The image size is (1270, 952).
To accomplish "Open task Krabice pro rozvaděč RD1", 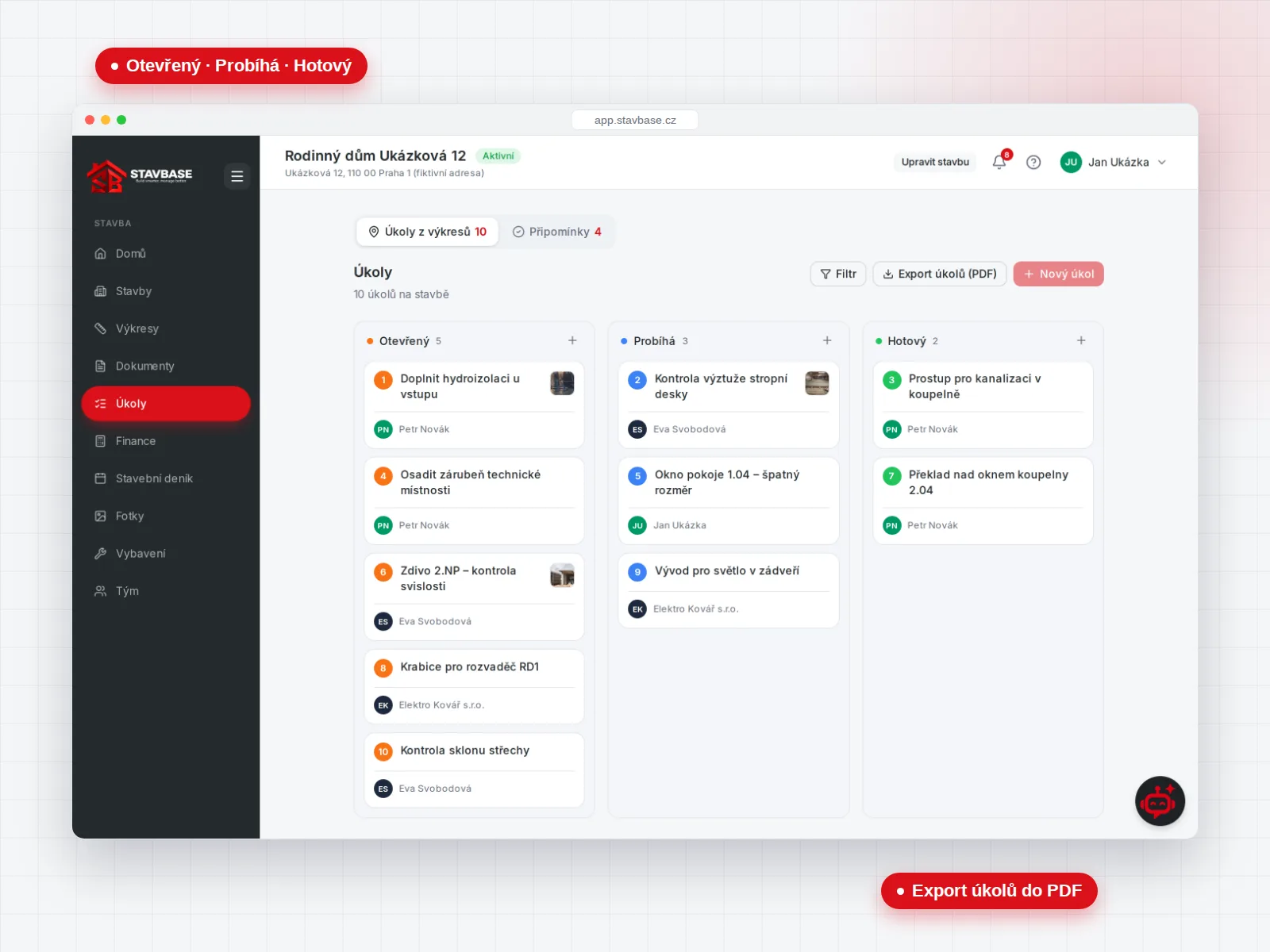I will point(474,687).
